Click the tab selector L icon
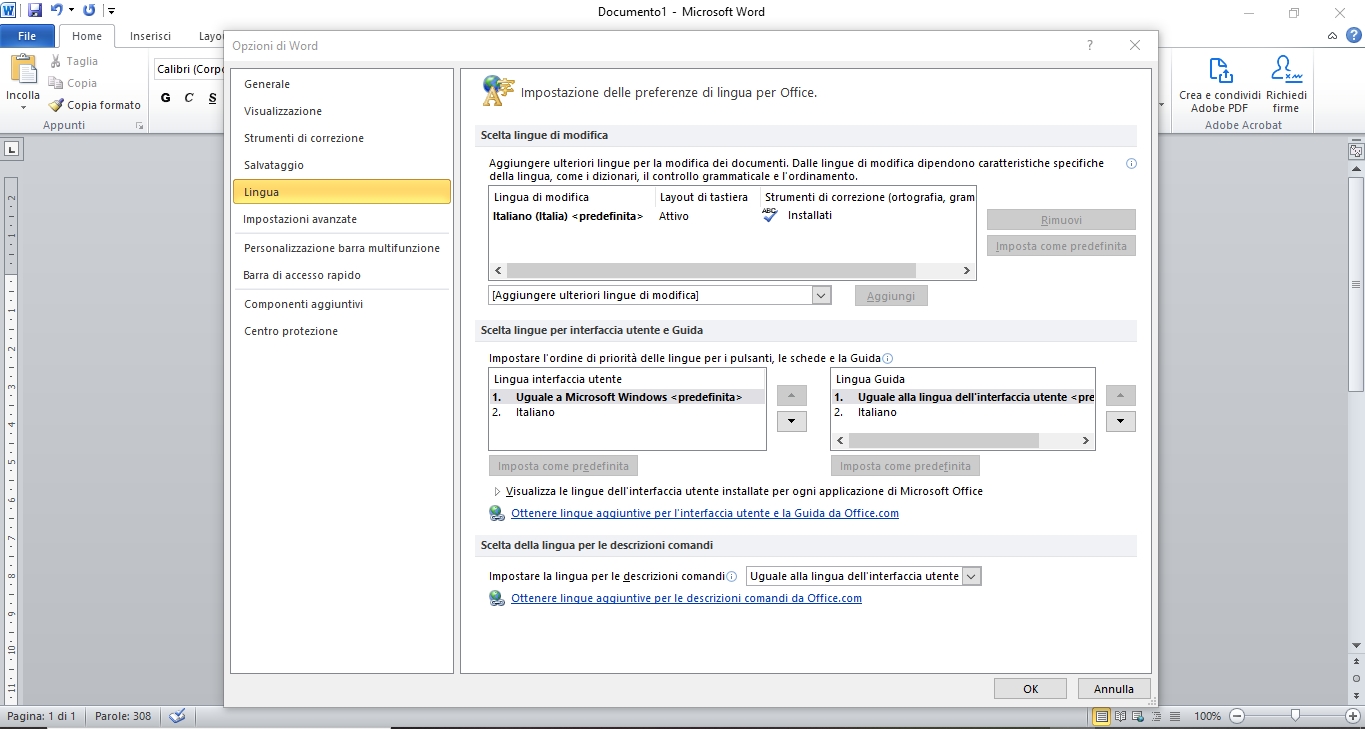The height and width of the screenshot is (729, 1365). coord(12,150)
